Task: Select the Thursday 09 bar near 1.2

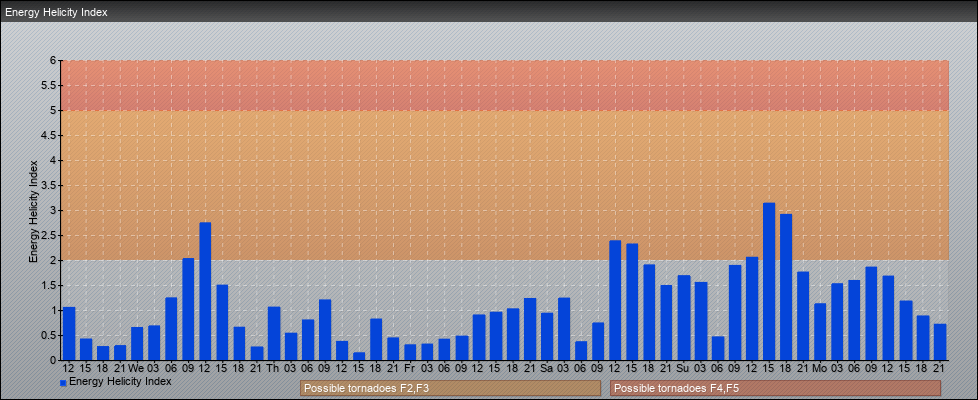Action: 325,330
